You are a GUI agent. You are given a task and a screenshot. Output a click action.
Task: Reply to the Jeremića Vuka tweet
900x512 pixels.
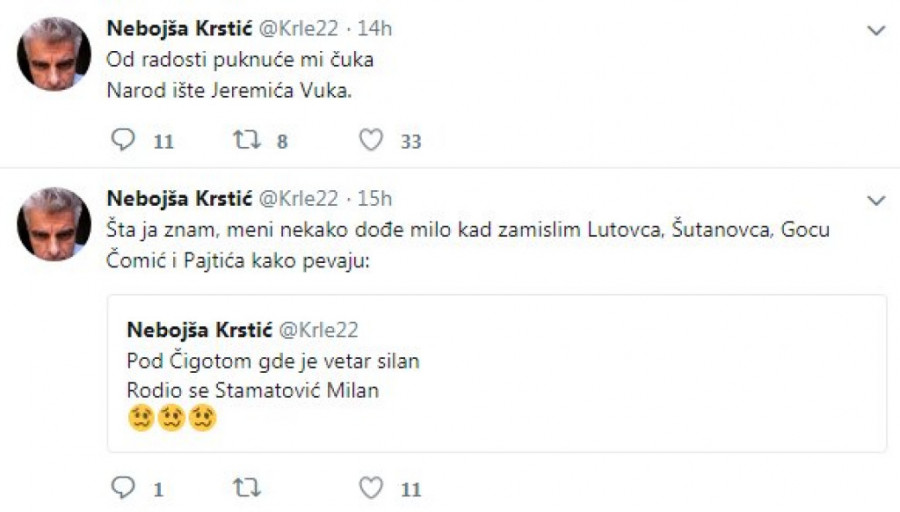click(x=123, y=141)
